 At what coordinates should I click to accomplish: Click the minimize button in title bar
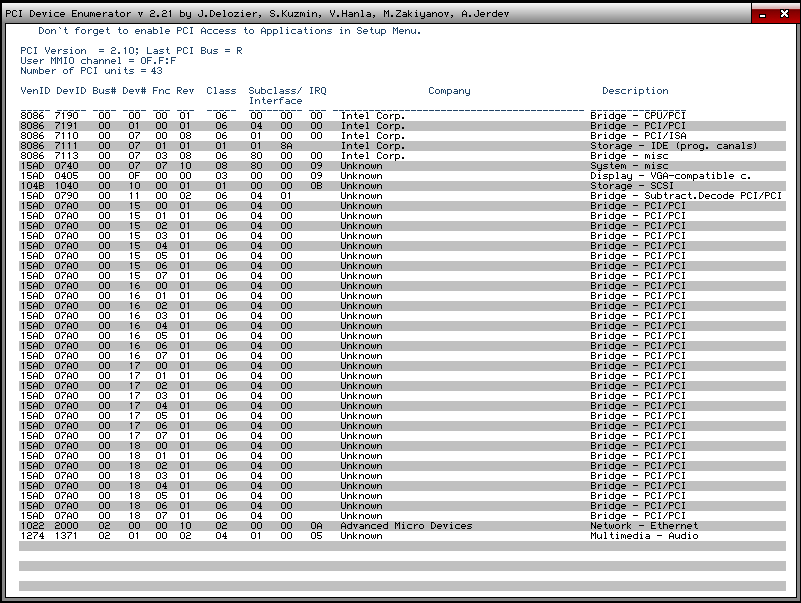pyautogui.click(x=762, y=13)
